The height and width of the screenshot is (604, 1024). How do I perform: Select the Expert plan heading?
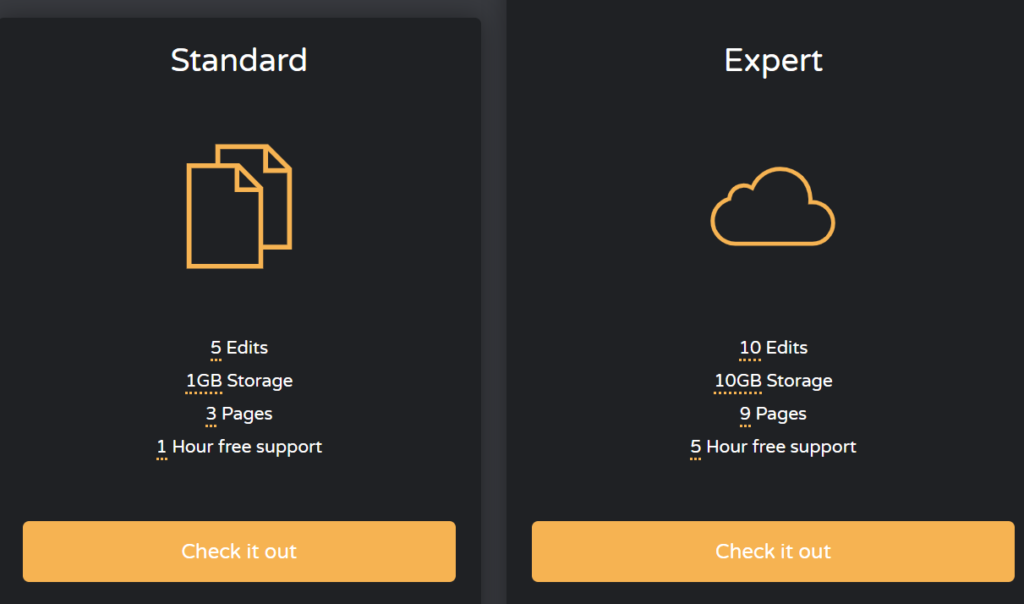773,60
